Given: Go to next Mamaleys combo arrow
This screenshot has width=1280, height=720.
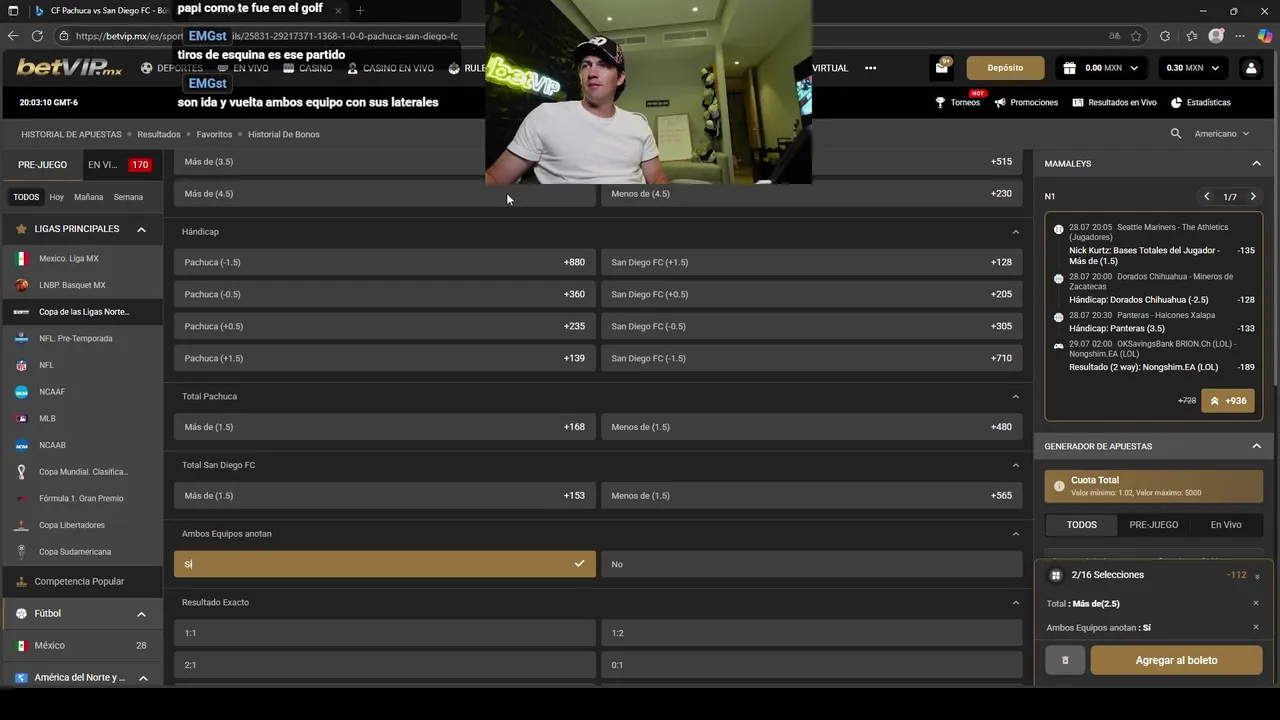Looking at the screenshot, I should pos(1253,197).
